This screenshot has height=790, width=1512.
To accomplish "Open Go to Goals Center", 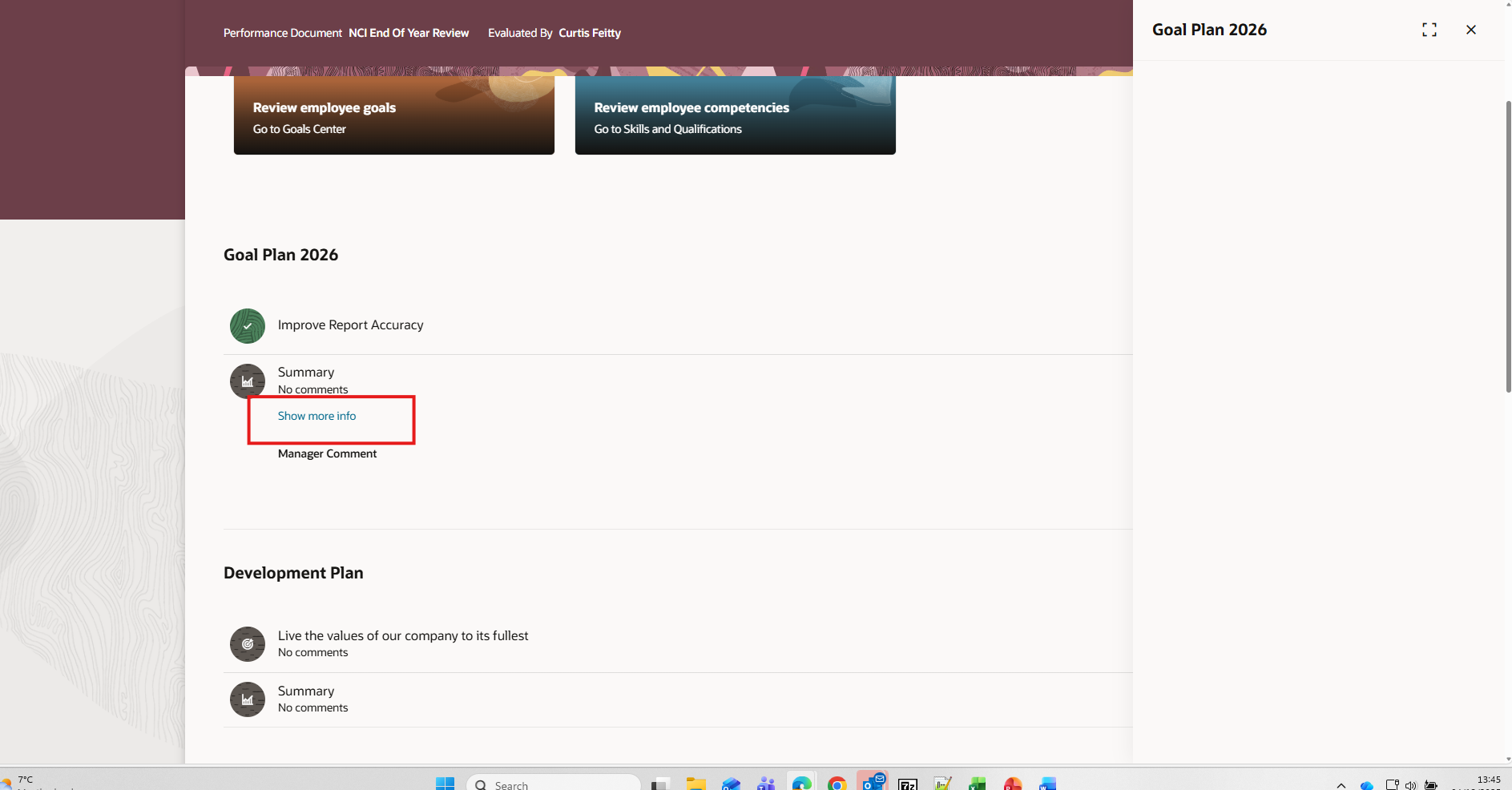I will click(x=299, y=129).
